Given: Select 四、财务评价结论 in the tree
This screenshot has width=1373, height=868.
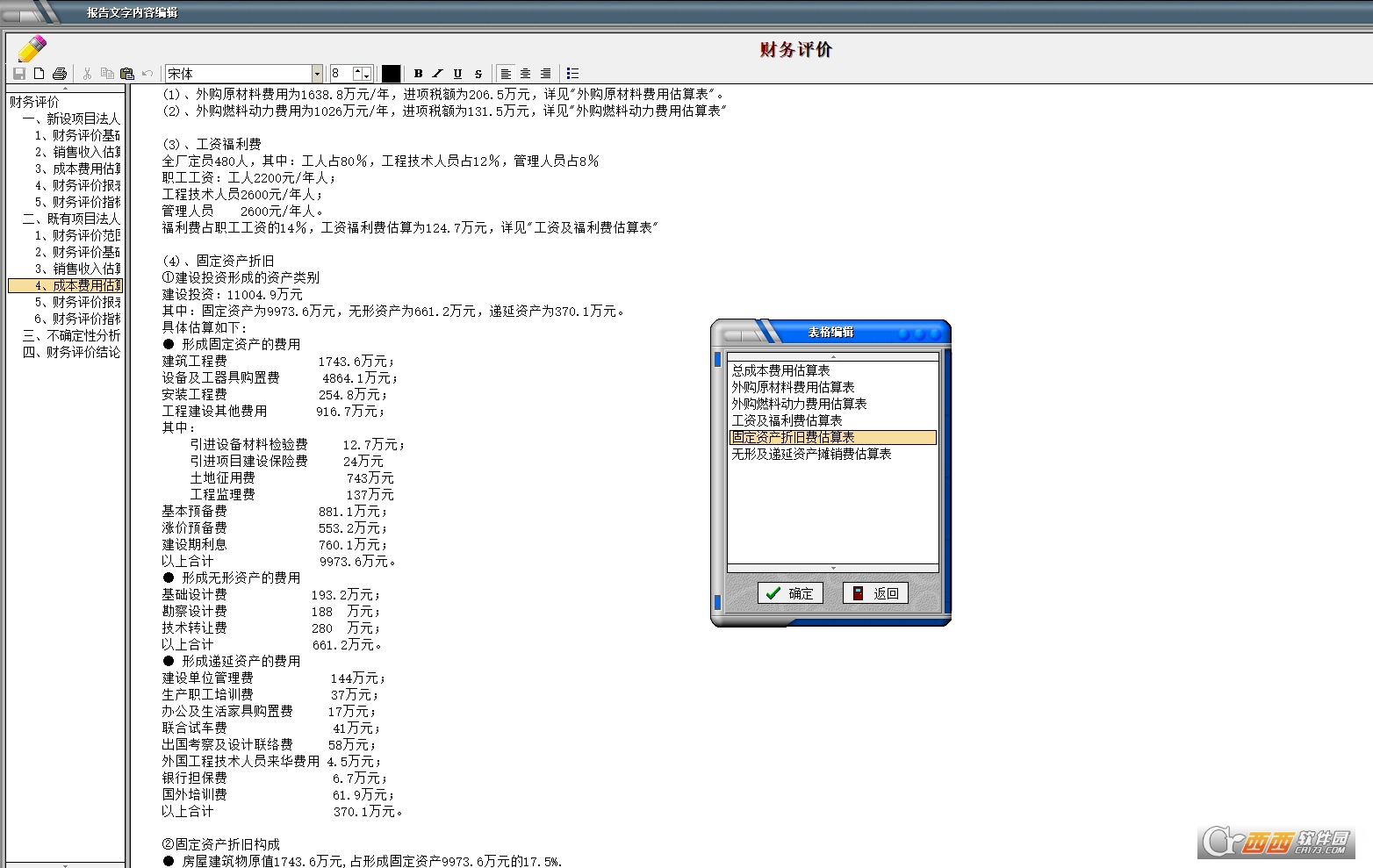Looking at the screenshot, I should click(71, 352).
